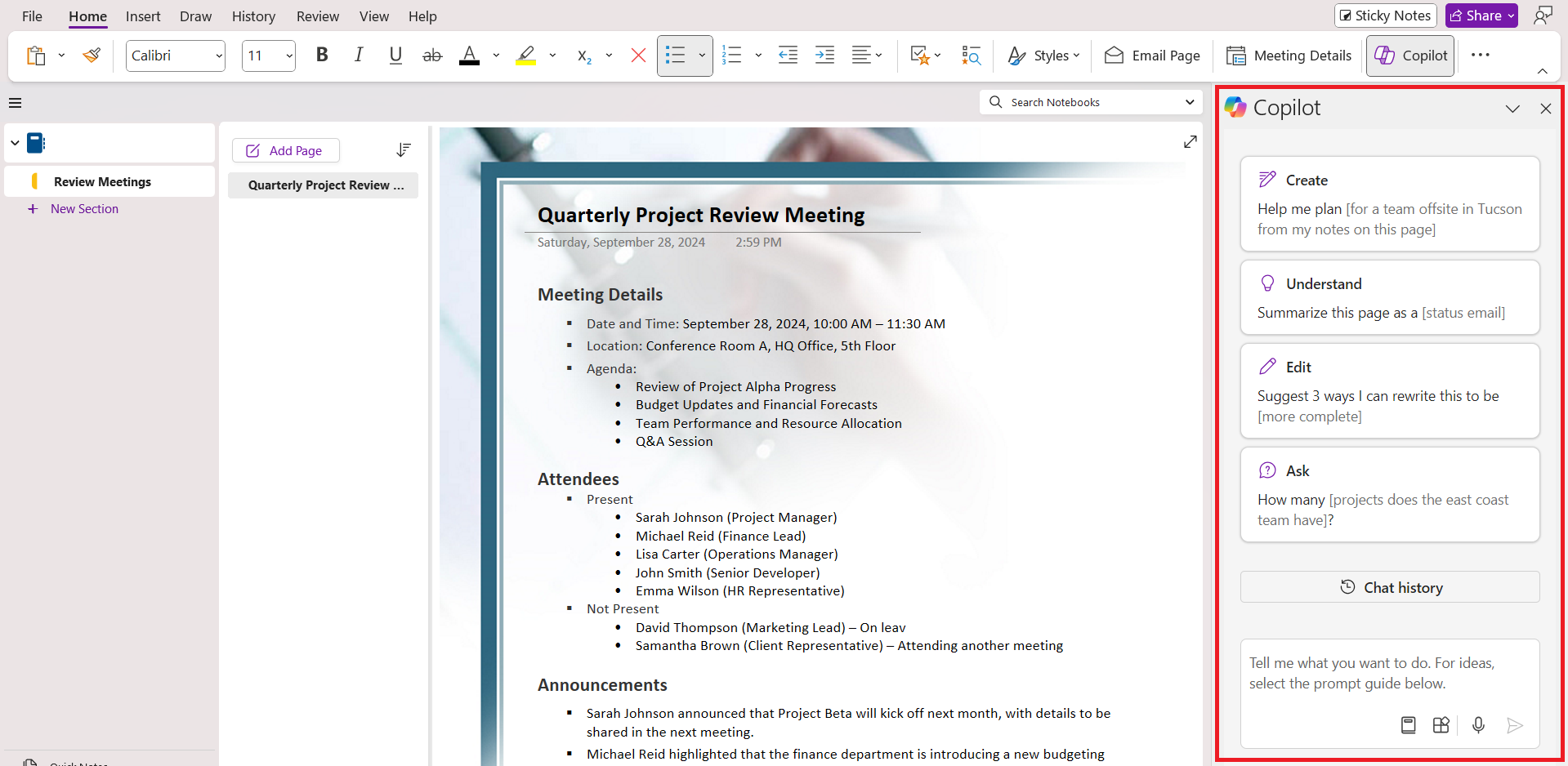Expand highlight color dropdown arrow
Viewport: 1568px width, 766px height.
[x=552, y=56]
